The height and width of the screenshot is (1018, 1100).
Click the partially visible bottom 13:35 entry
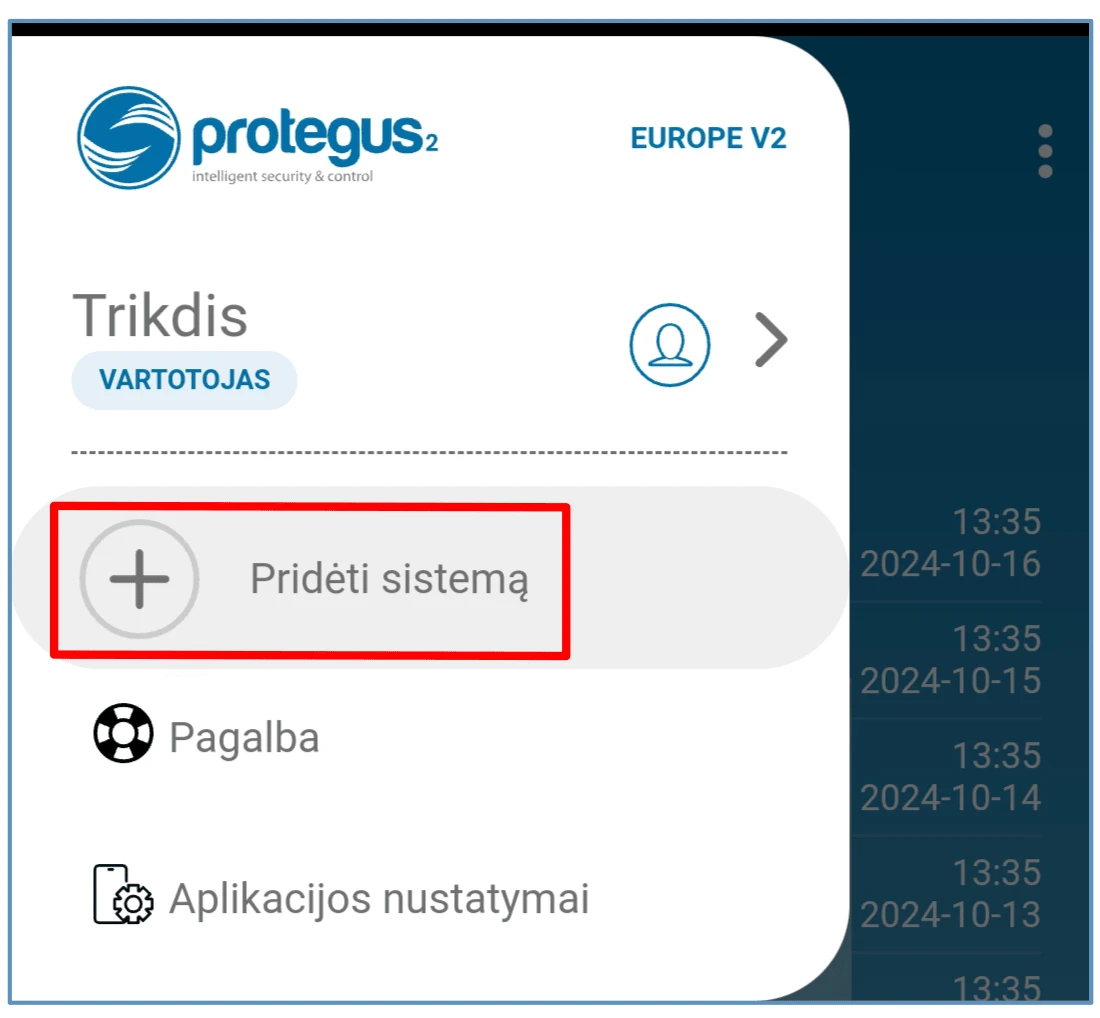[x=996, y=987]
